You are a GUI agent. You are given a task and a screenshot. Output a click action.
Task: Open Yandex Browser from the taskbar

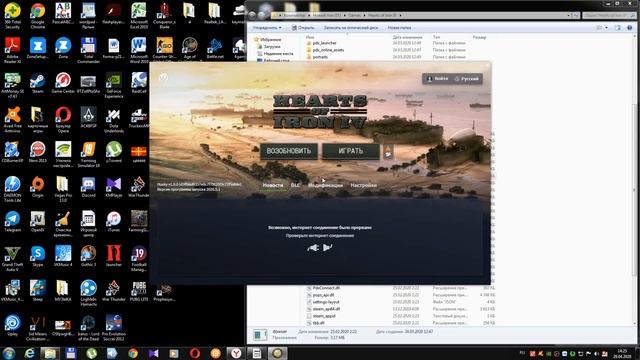236,353
